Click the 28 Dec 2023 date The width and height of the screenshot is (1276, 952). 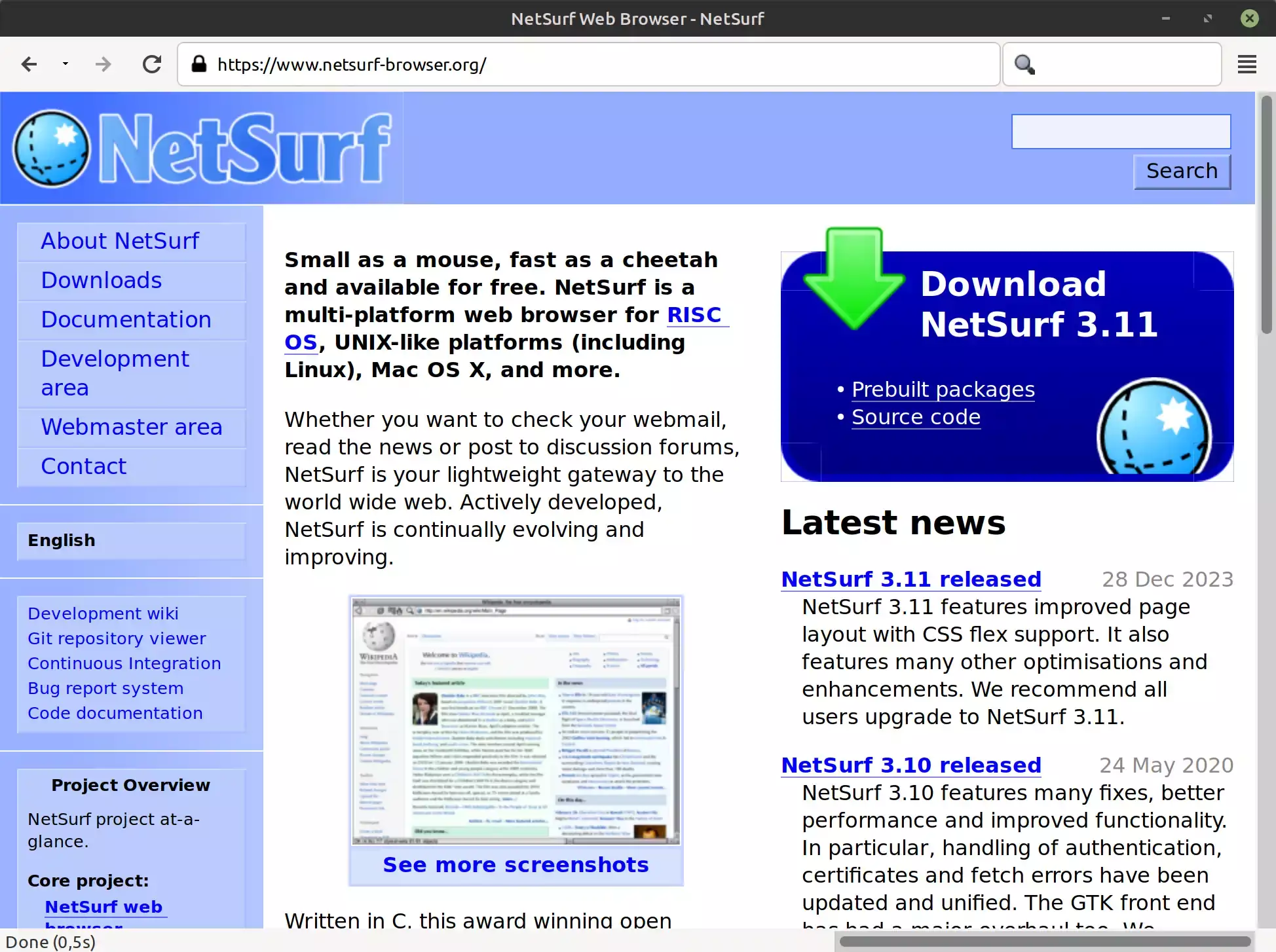point(1167,579)
